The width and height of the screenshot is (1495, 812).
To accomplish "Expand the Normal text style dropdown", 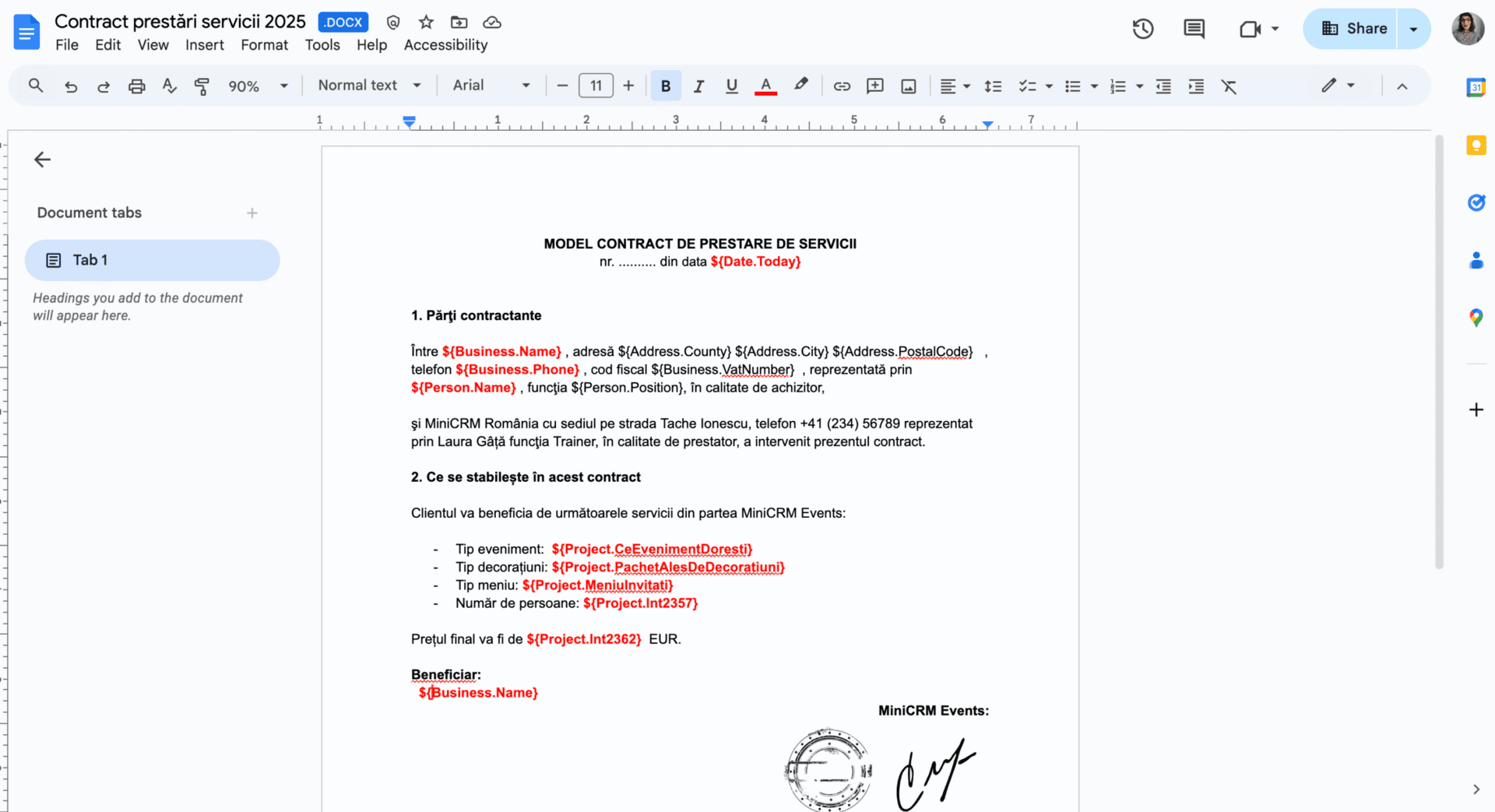I will click(369, 86).
